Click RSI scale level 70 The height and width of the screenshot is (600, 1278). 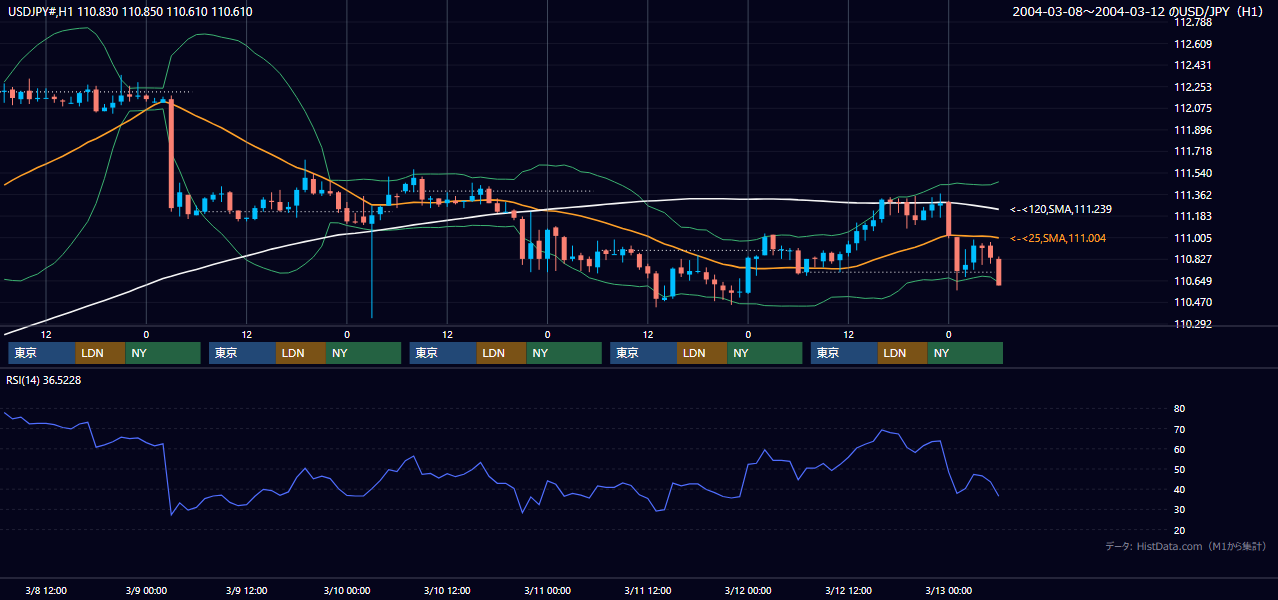1179,429
